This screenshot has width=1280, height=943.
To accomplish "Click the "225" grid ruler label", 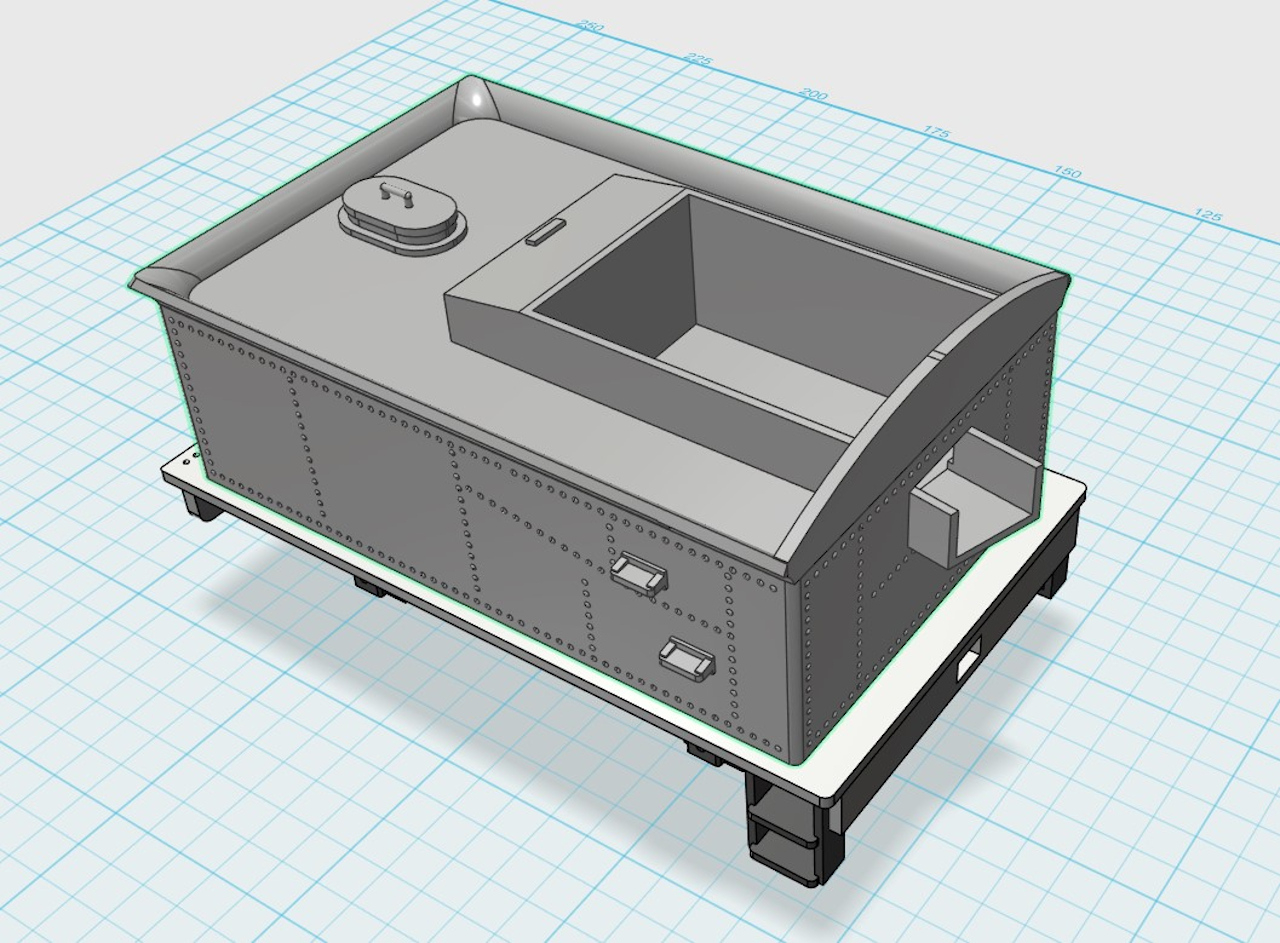I will click(x=698, y=59).
